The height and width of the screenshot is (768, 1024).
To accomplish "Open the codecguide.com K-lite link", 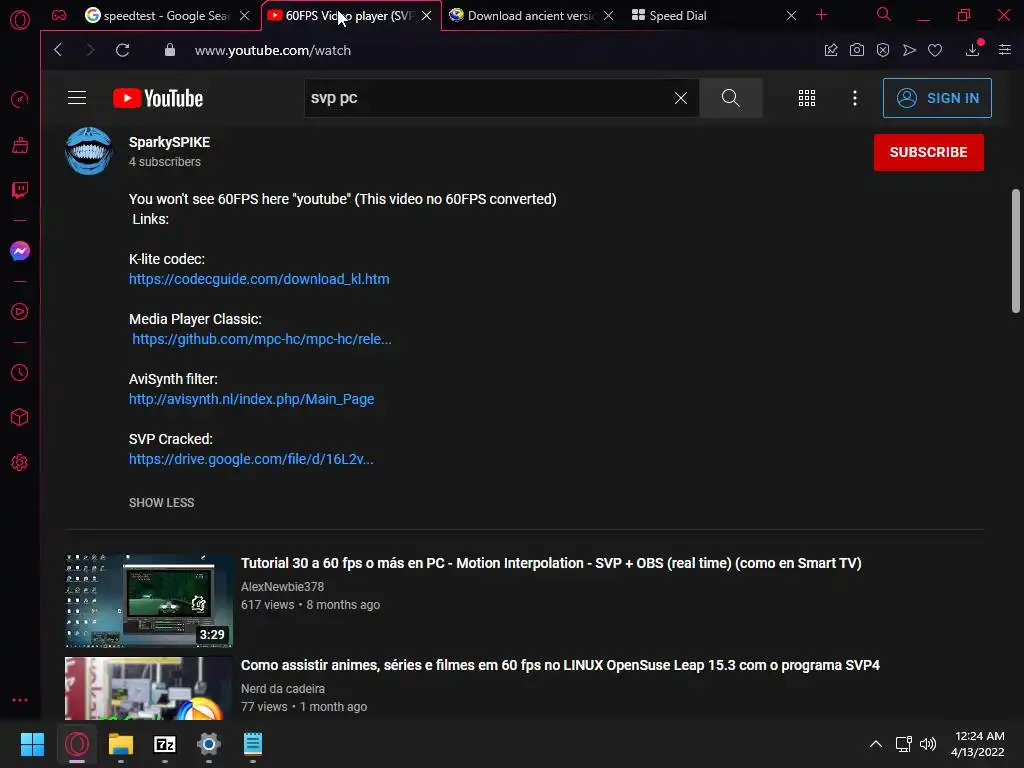I will [x=259, y=279].
